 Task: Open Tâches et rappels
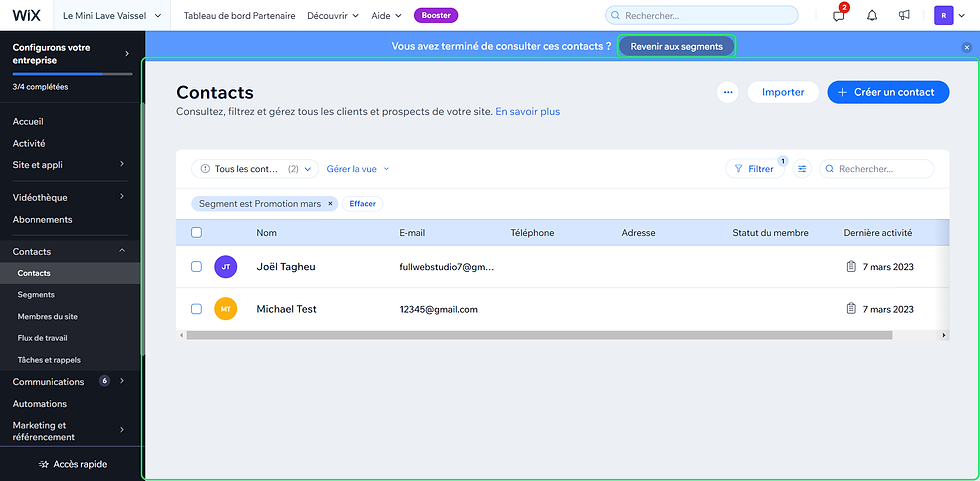(x=49, y=360)
